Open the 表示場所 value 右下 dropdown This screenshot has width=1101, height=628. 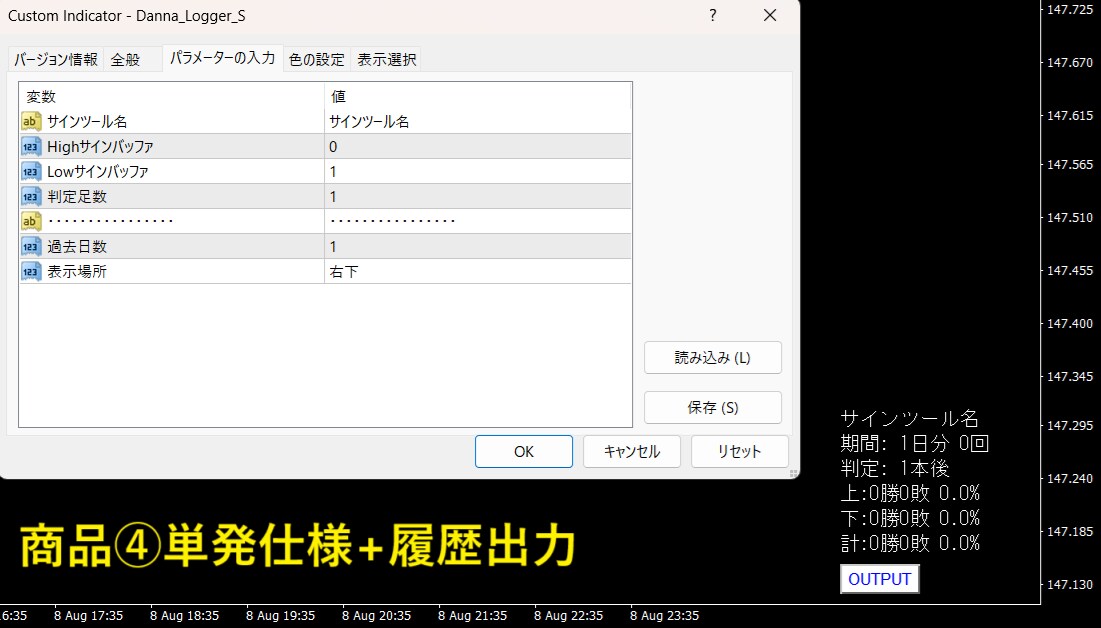click(x=477, y=271)
